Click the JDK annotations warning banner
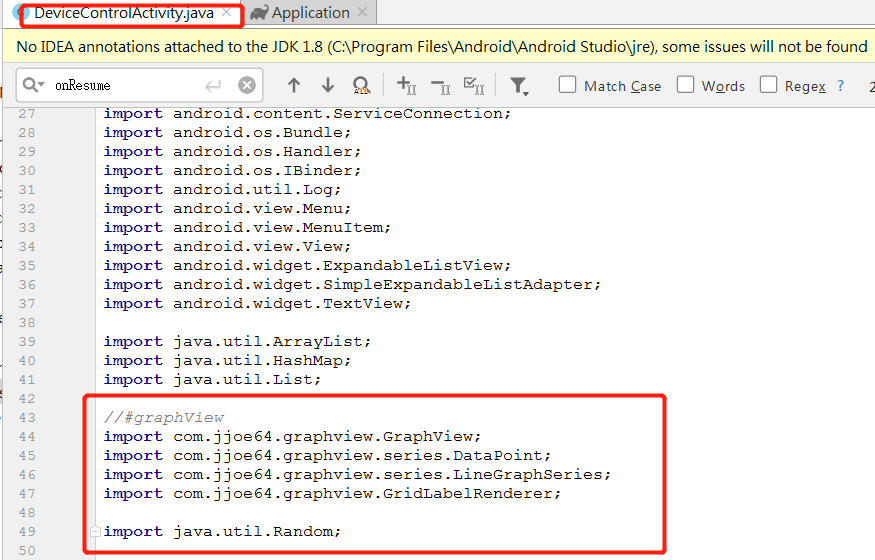Screen dimensions: 875x560 (x=439, y=46)
